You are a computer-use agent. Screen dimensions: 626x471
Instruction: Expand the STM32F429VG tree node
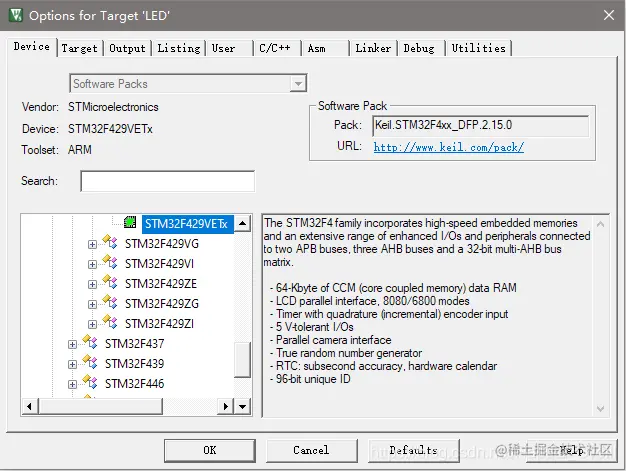92,244
